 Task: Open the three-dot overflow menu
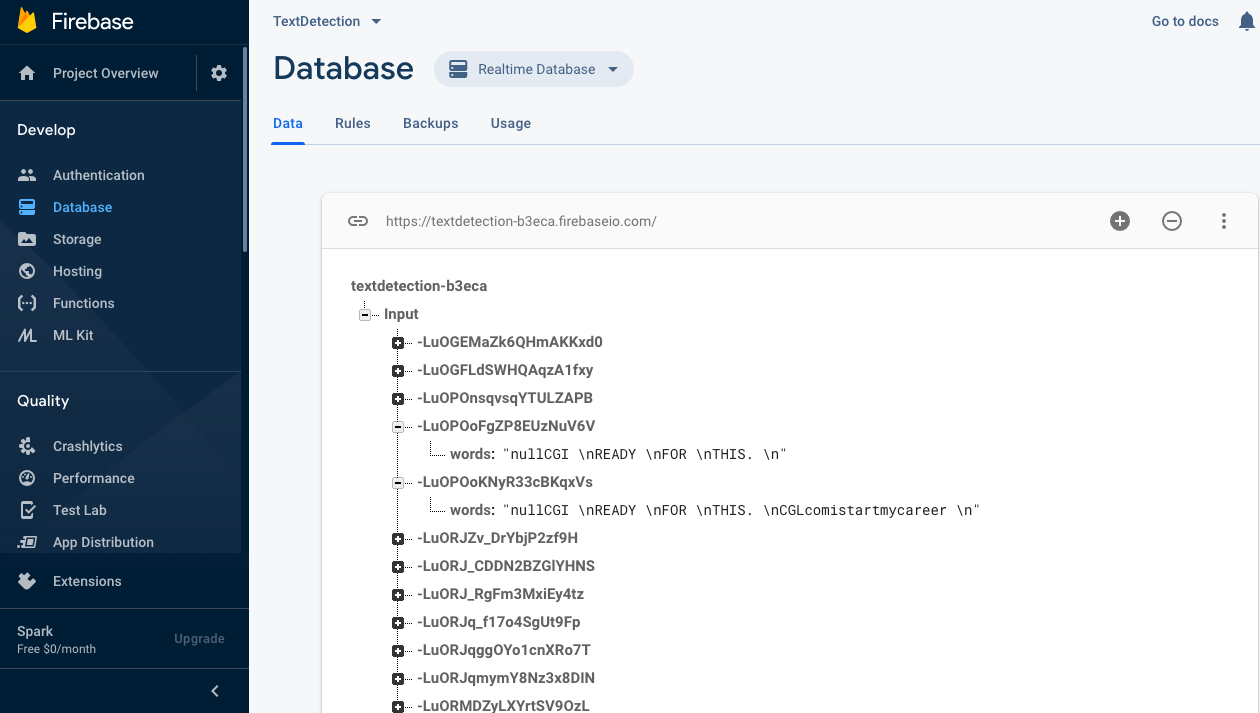coord(1224,221)
